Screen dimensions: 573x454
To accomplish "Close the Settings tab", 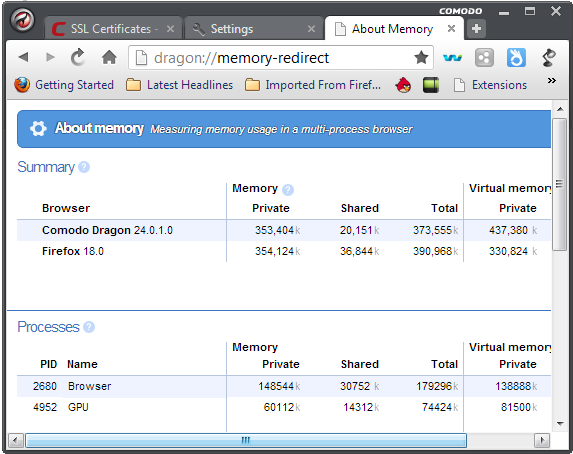I will [311, 29].
